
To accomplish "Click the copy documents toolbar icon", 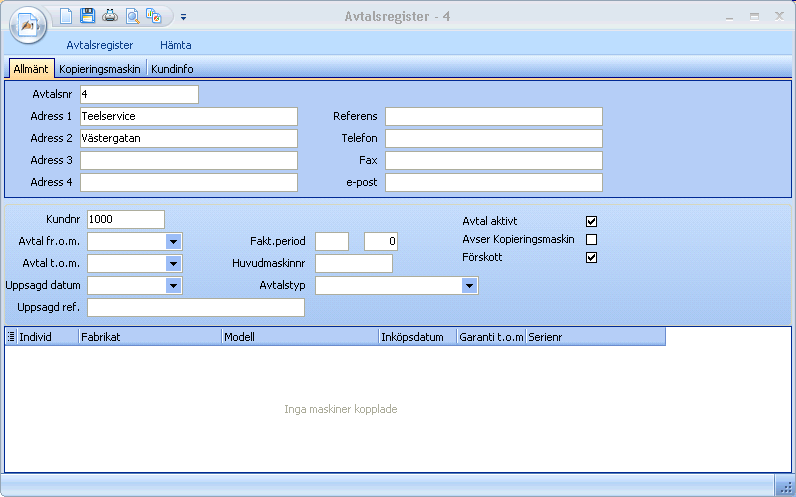I will (x=154, y=16).
